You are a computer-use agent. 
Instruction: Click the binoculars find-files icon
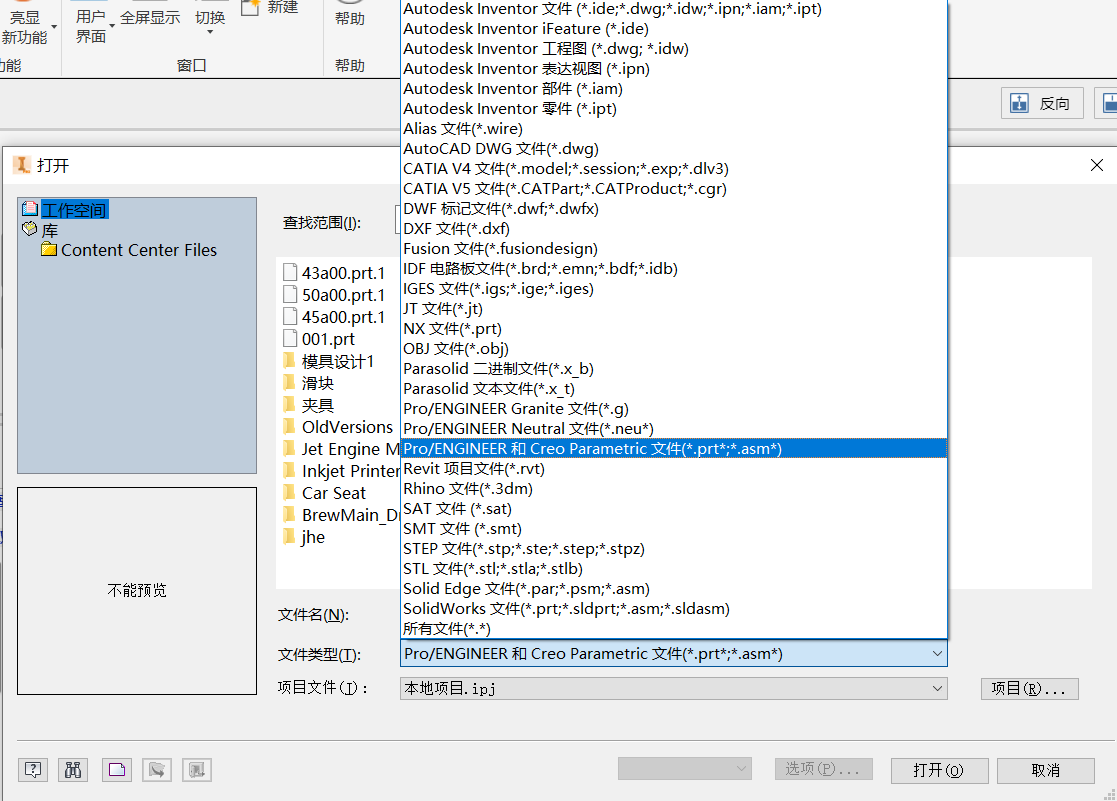click(73, 770)
